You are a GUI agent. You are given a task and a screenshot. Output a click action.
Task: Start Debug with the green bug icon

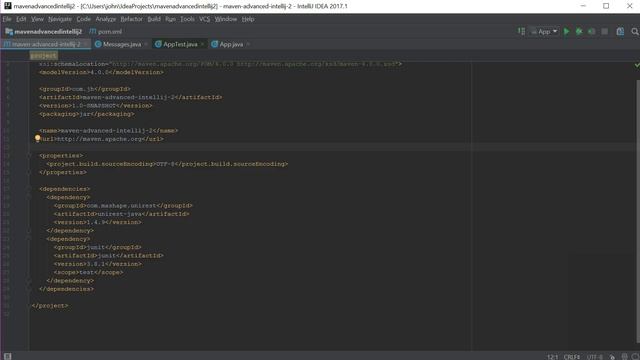coord(579,31)
